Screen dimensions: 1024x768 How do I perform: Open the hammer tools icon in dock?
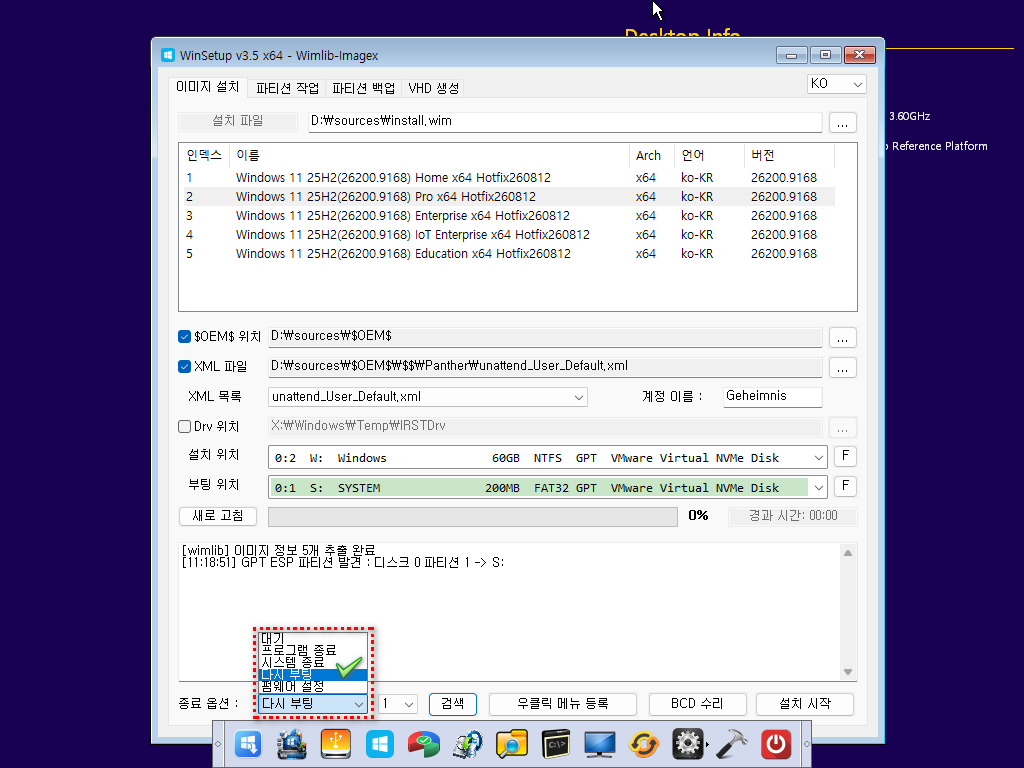pyautogui.click(x=731, y=744)
